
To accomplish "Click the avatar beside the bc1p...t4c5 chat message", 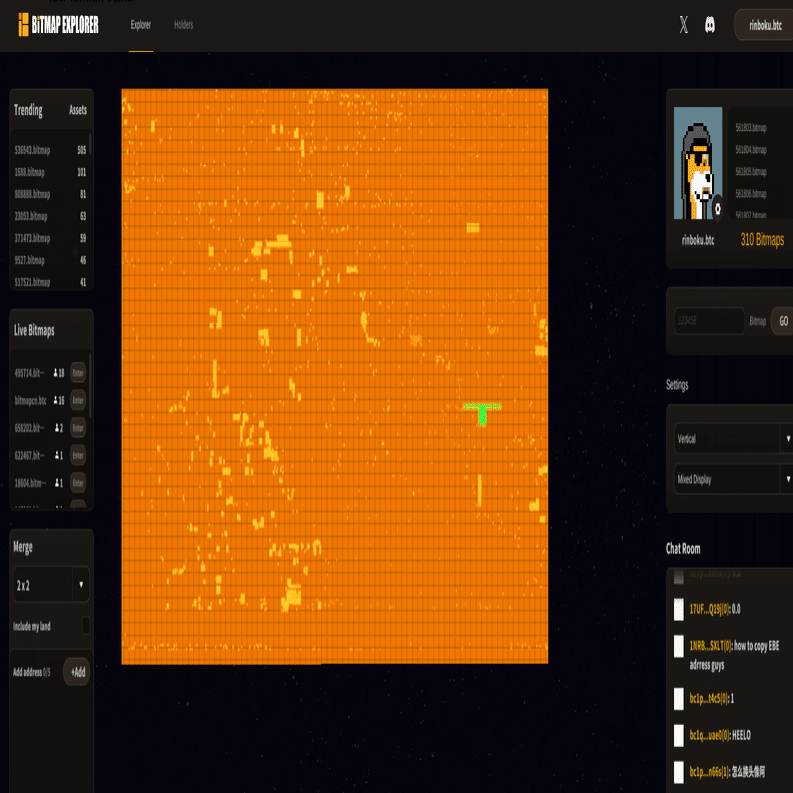I will tap(679, 699).
